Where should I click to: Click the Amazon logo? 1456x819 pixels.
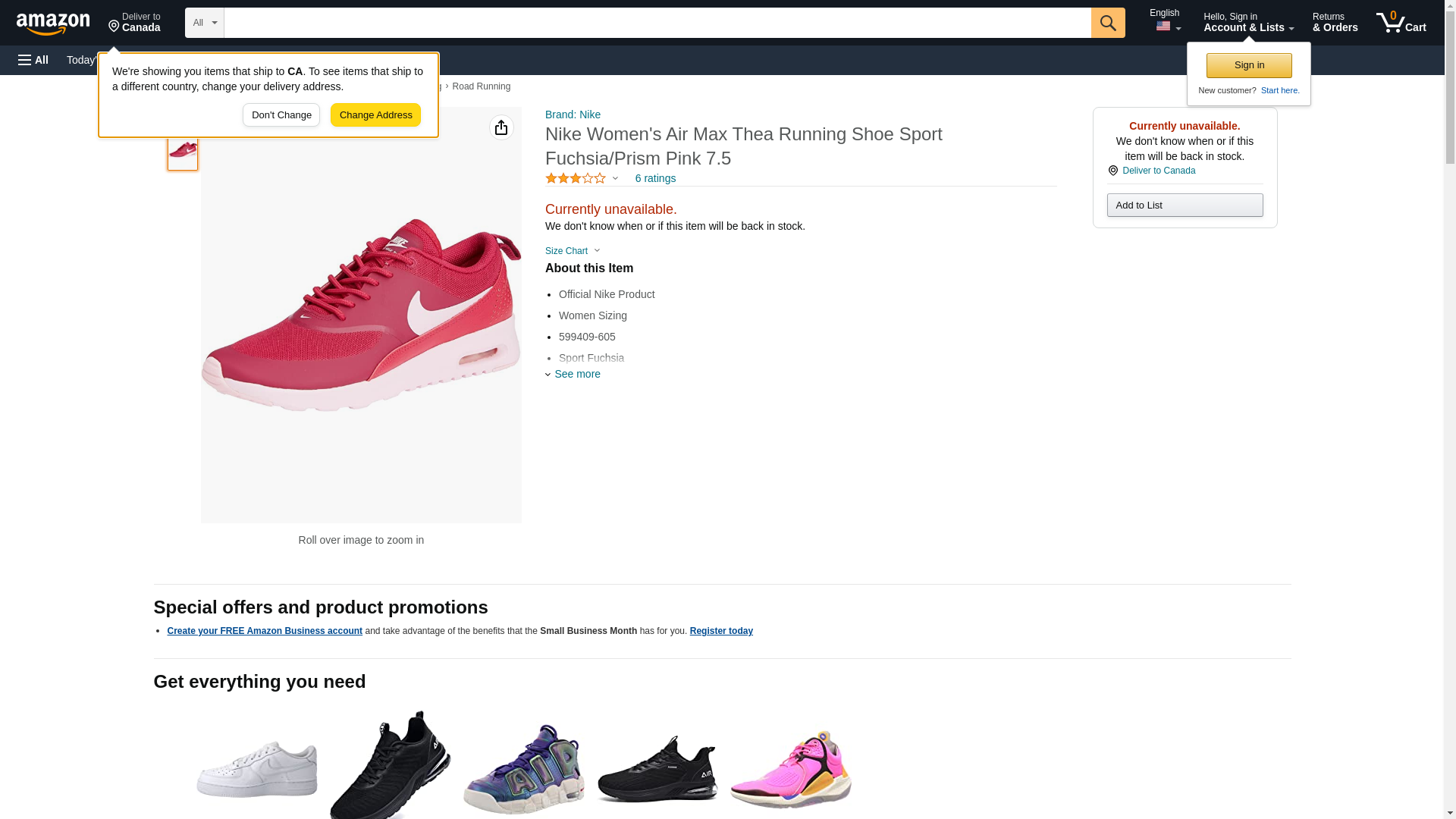point(53,24)
